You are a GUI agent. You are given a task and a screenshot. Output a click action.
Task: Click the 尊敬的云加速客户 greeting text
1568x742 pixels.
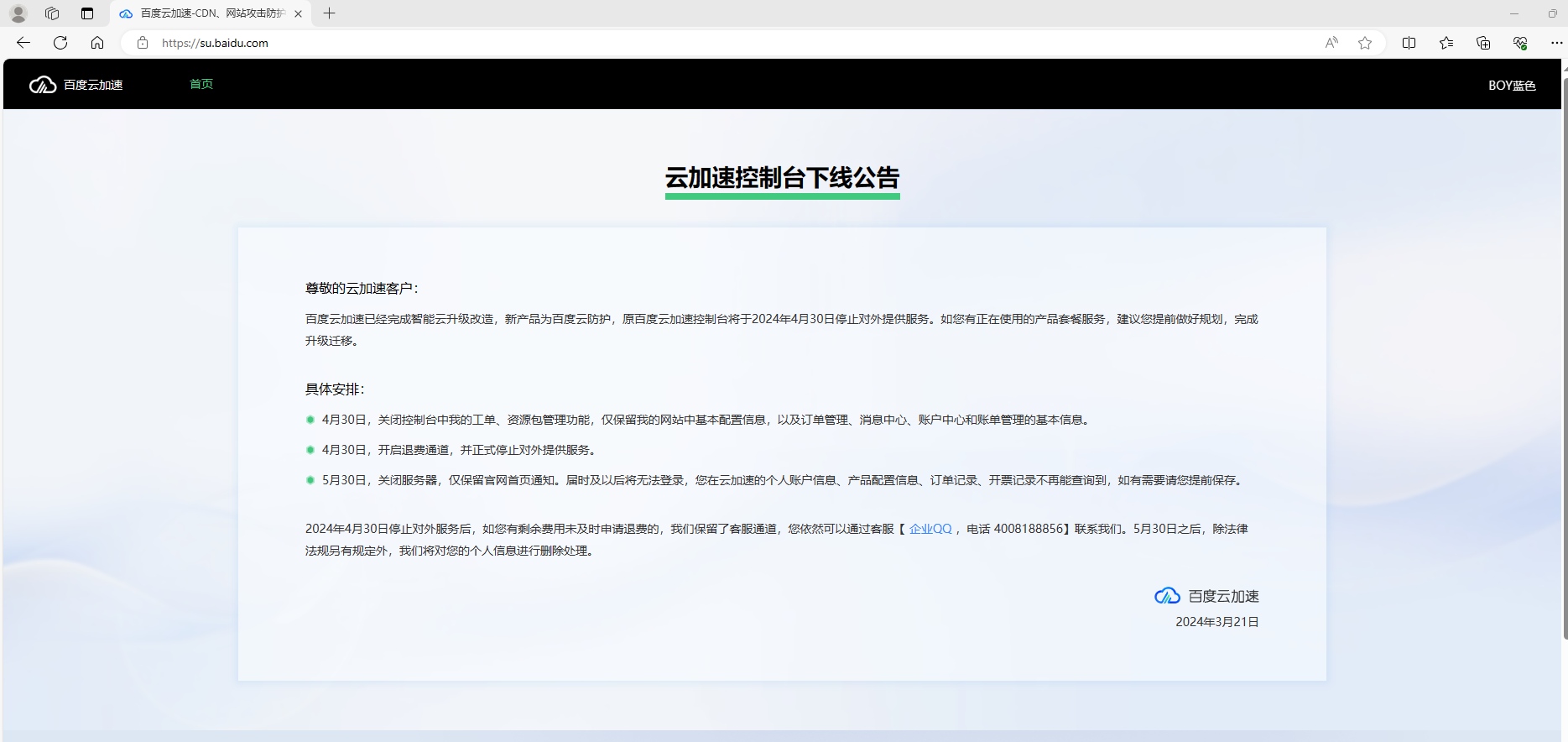pos(362,288)
